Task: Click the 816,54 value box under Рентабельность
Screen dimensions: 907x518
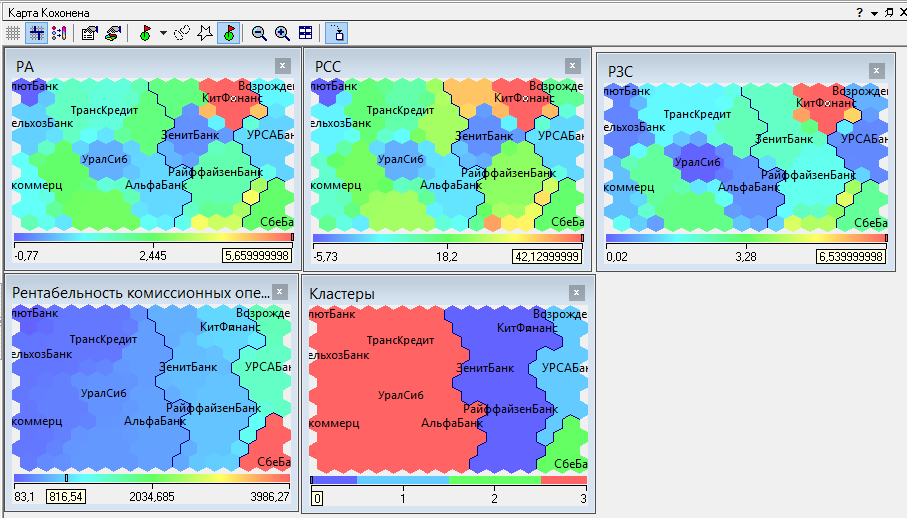Action: (x=66, y=497)
